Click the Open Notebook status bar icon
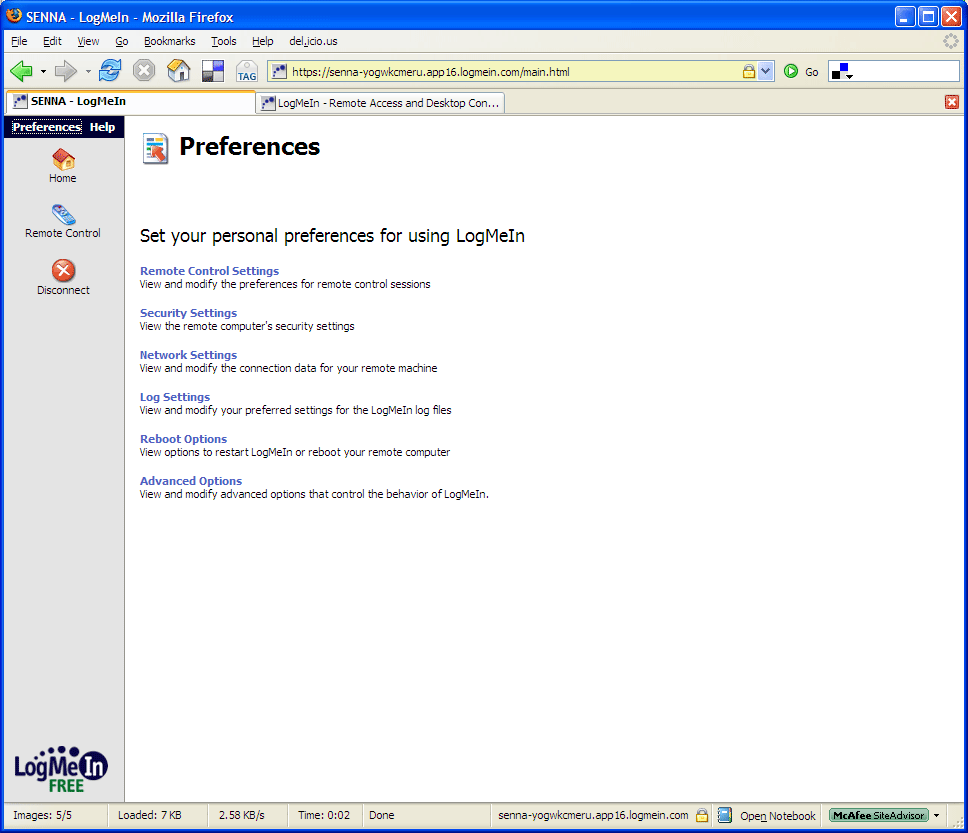The image size is (968, 833). 725,815
